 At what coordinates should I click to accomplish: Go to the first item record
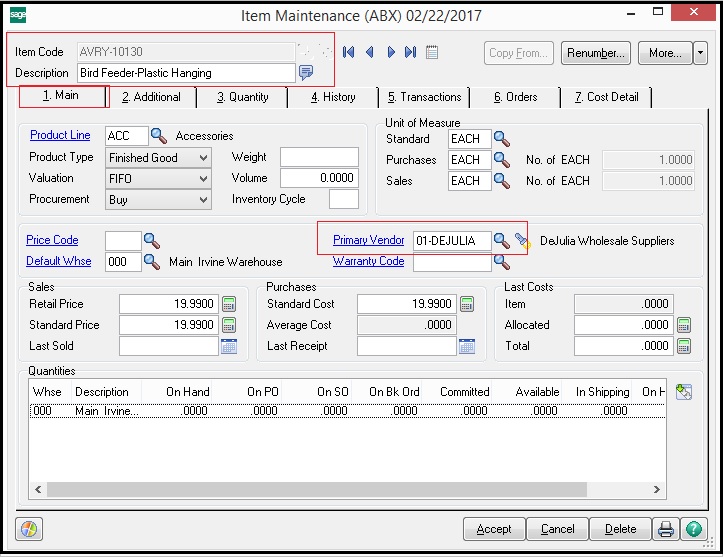[x=349, y=52]
